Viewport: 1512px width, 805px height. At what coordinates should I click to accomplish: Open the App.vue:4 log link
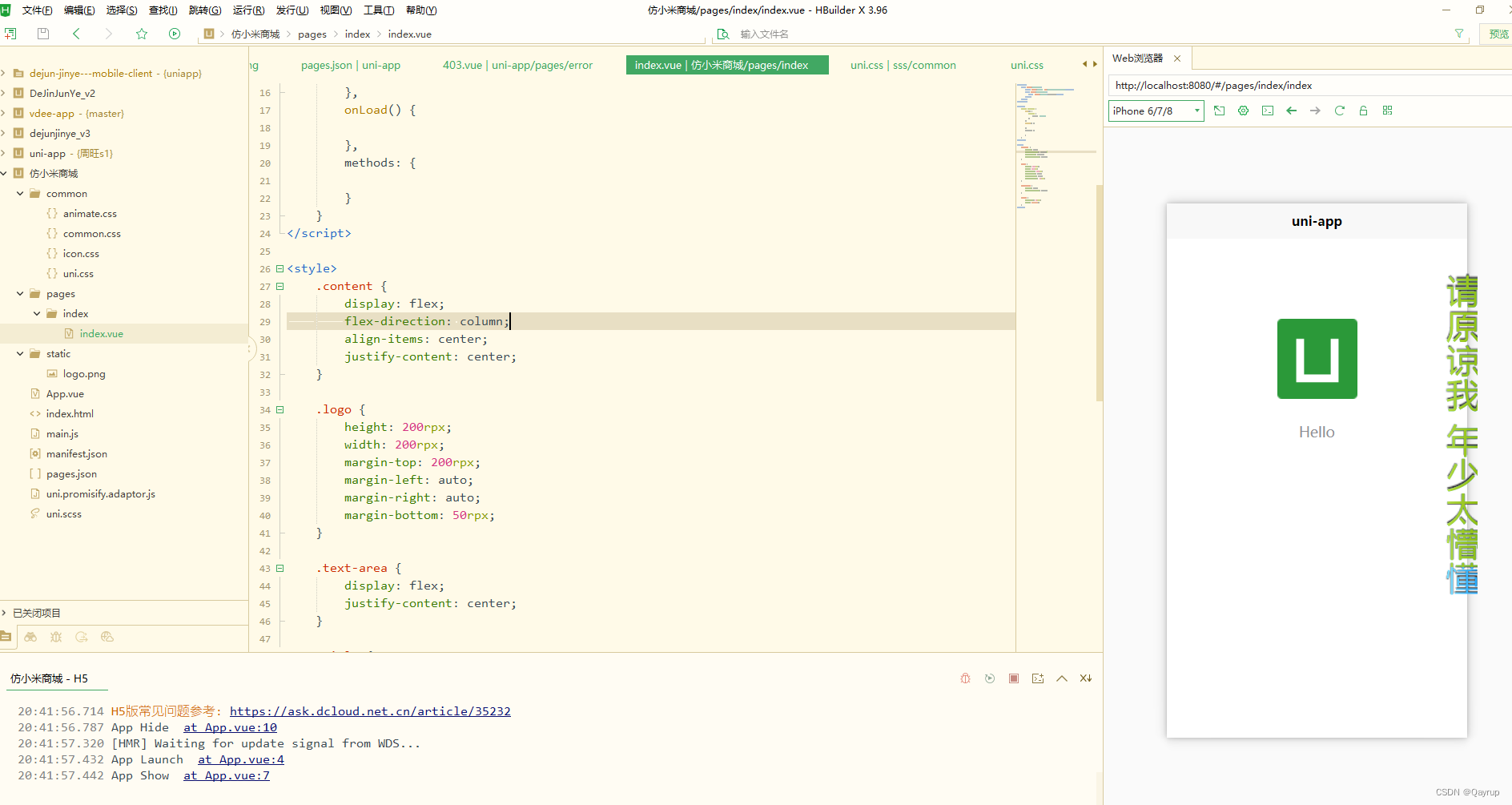click(x=241, y=759)
